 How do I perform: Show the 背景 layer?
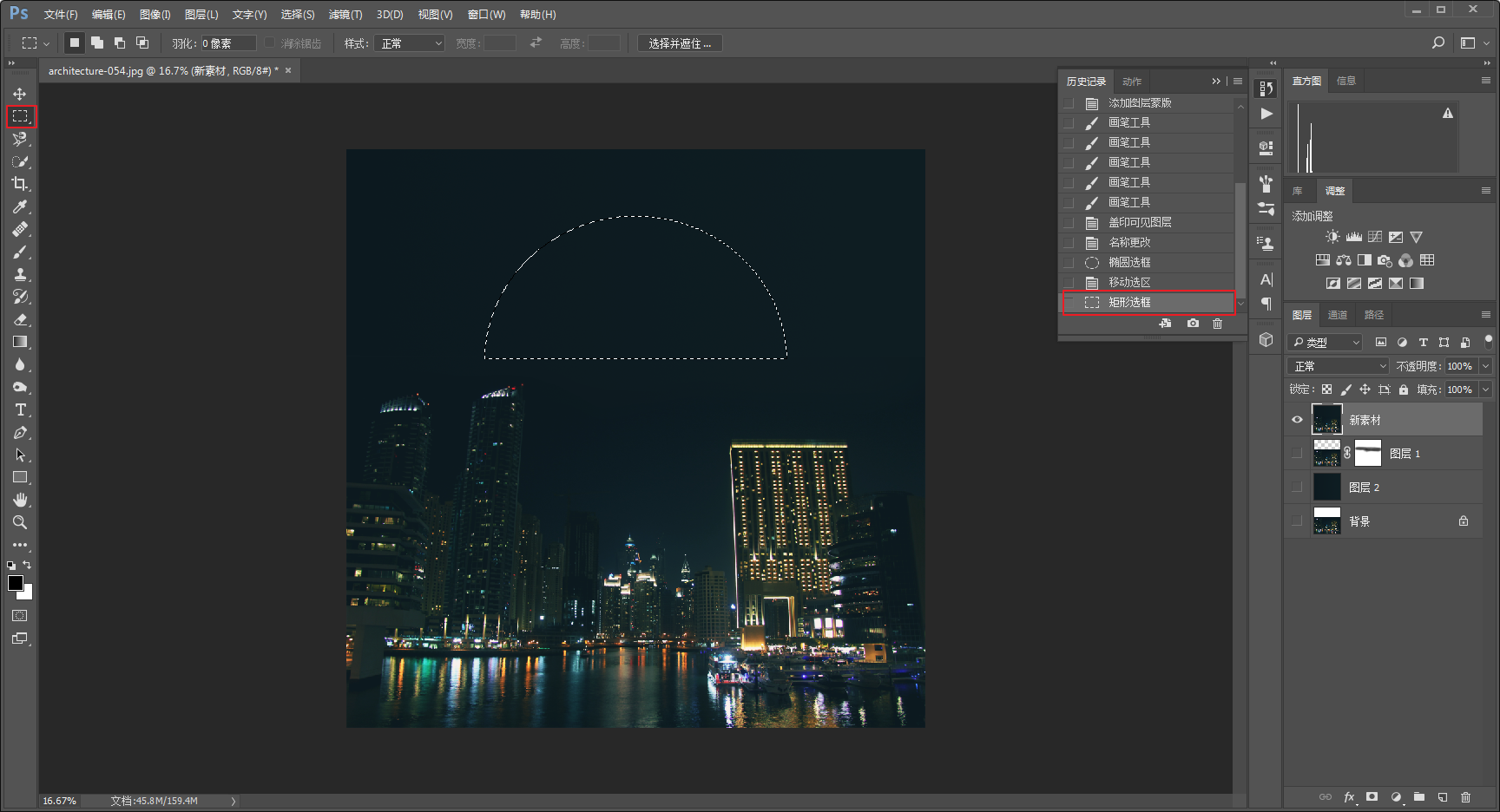click(1297, 521)
